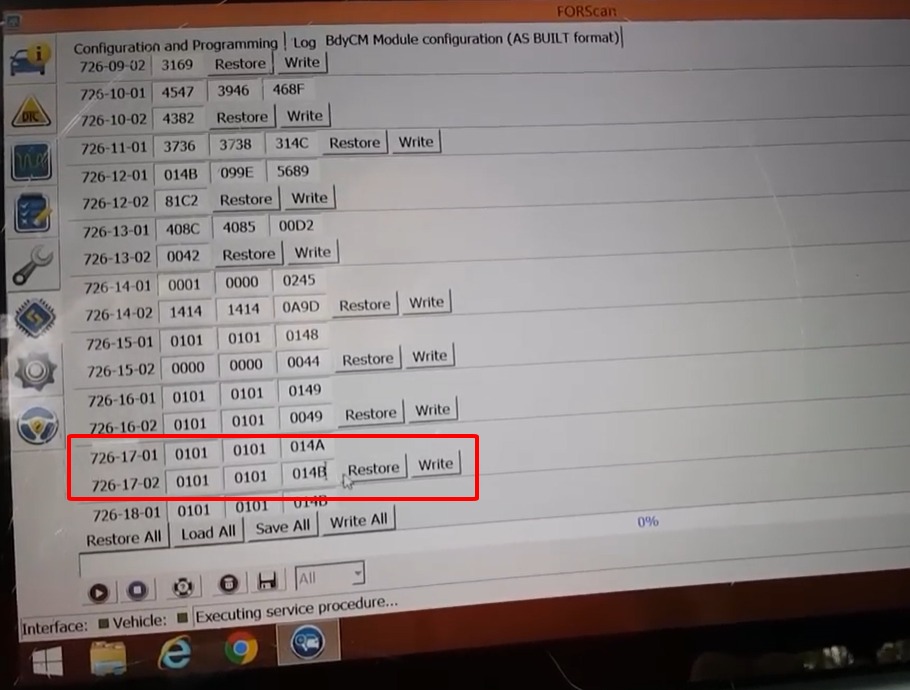910x690 pixels.
Task: Click Restore for row 726-10-02
Action: pos(242,117)
